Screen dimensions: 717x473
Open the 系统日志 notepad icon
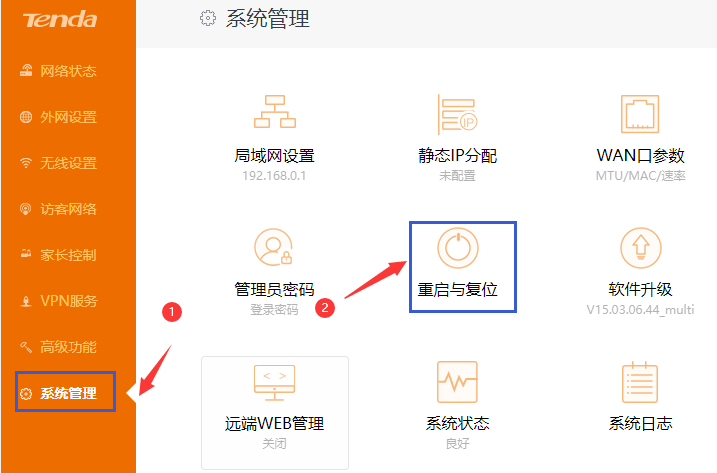click(640, 382)
